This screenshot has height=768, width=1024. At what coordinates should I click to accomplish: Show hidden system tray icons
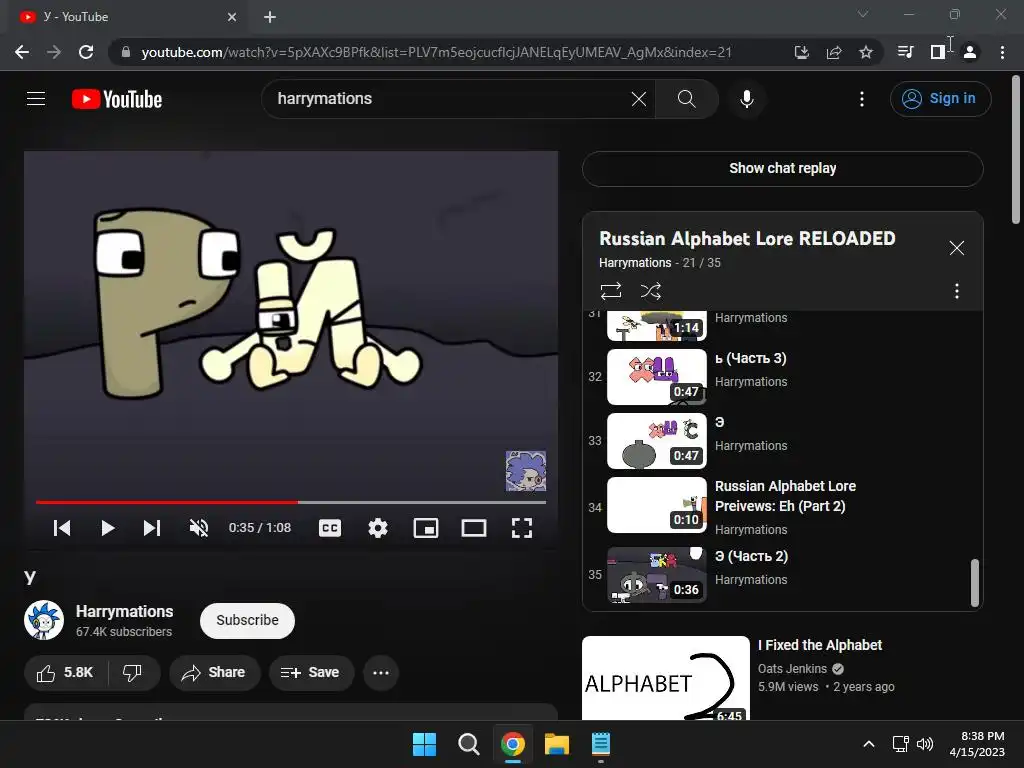coord(869,744)
